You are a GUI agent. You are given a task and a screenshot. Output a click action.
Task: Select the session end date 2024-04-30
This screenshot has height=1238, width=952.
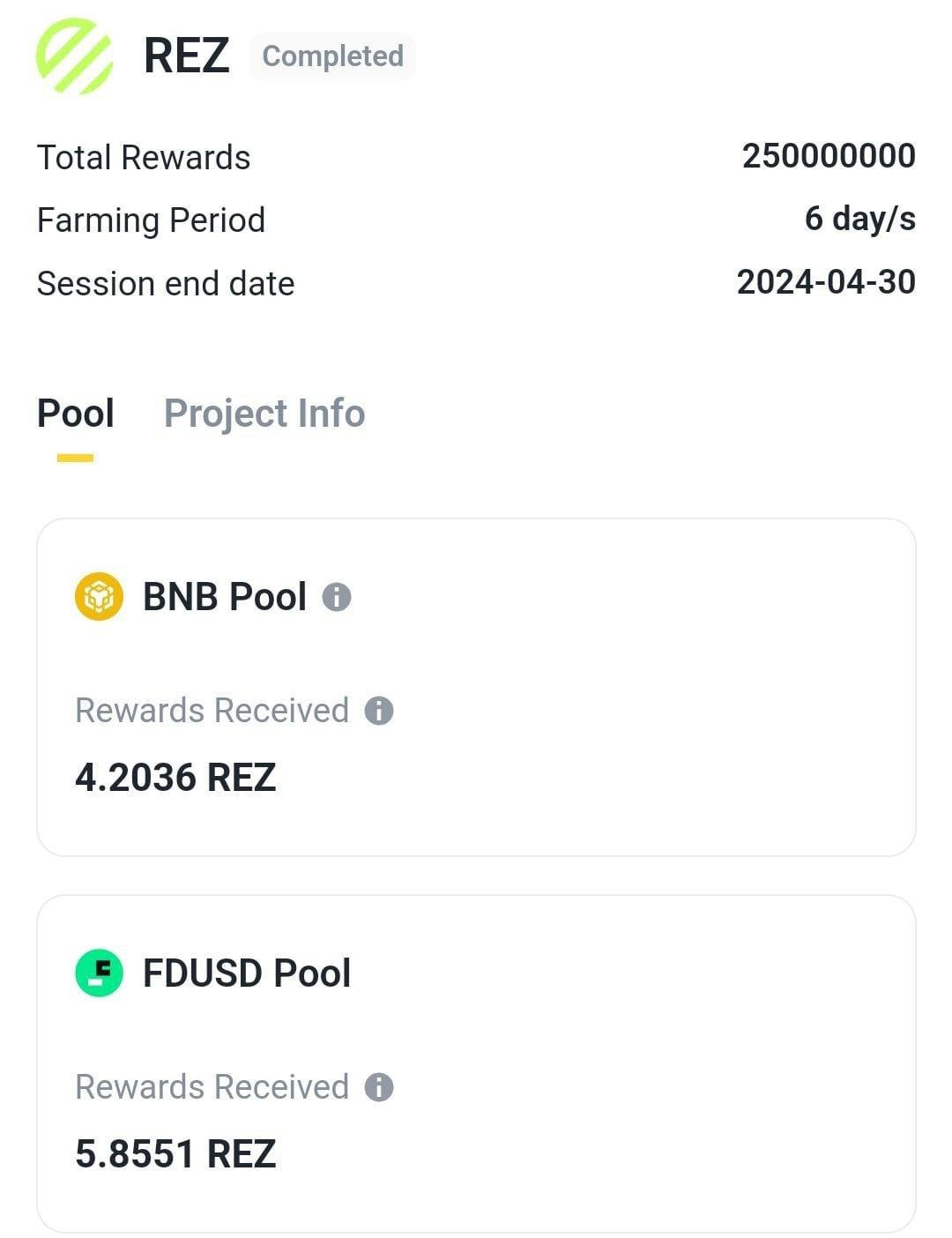point(826,282)
